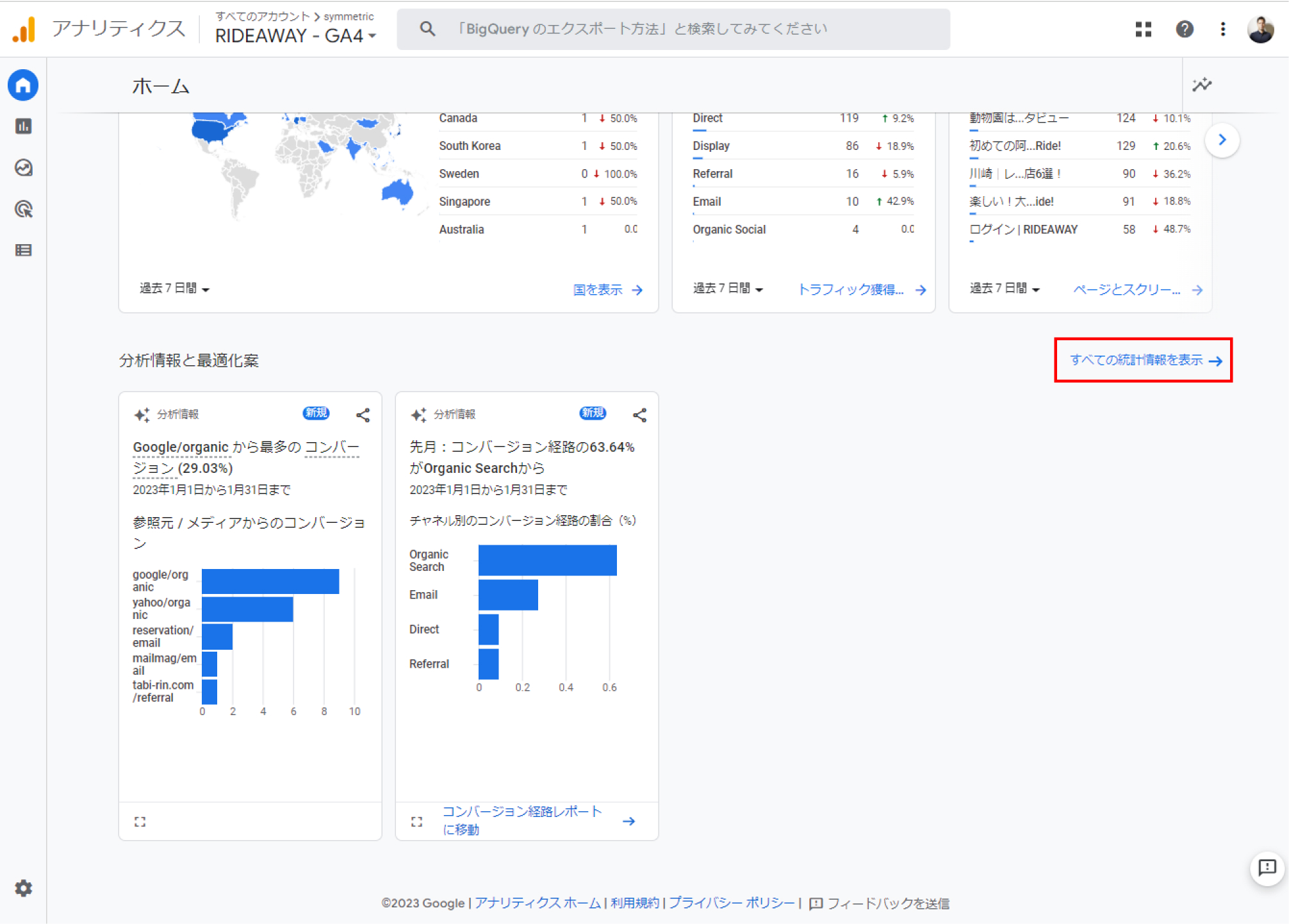Click the search magnifier icon

(427, 29)
